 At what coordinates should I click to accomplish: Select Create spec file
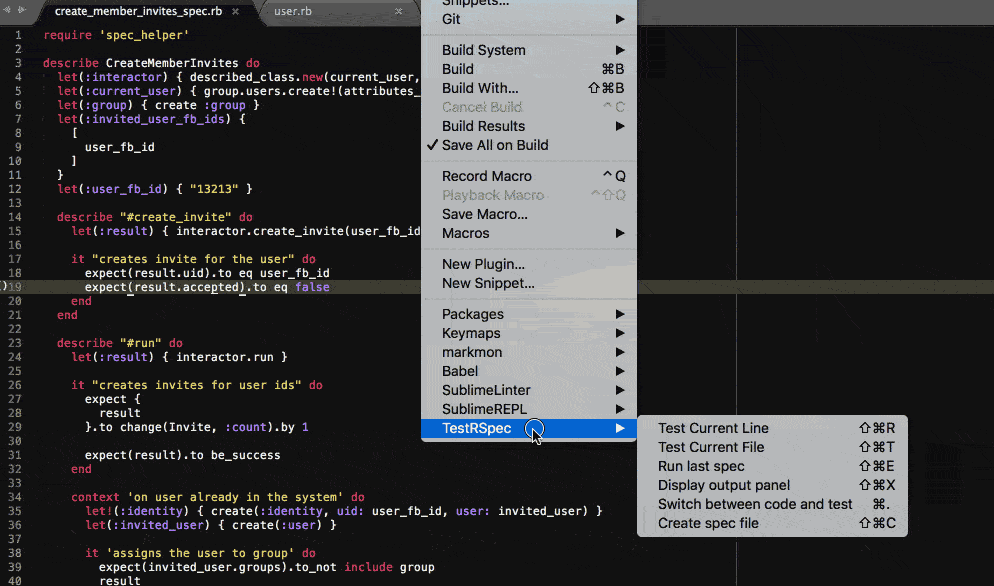(772, 524)
